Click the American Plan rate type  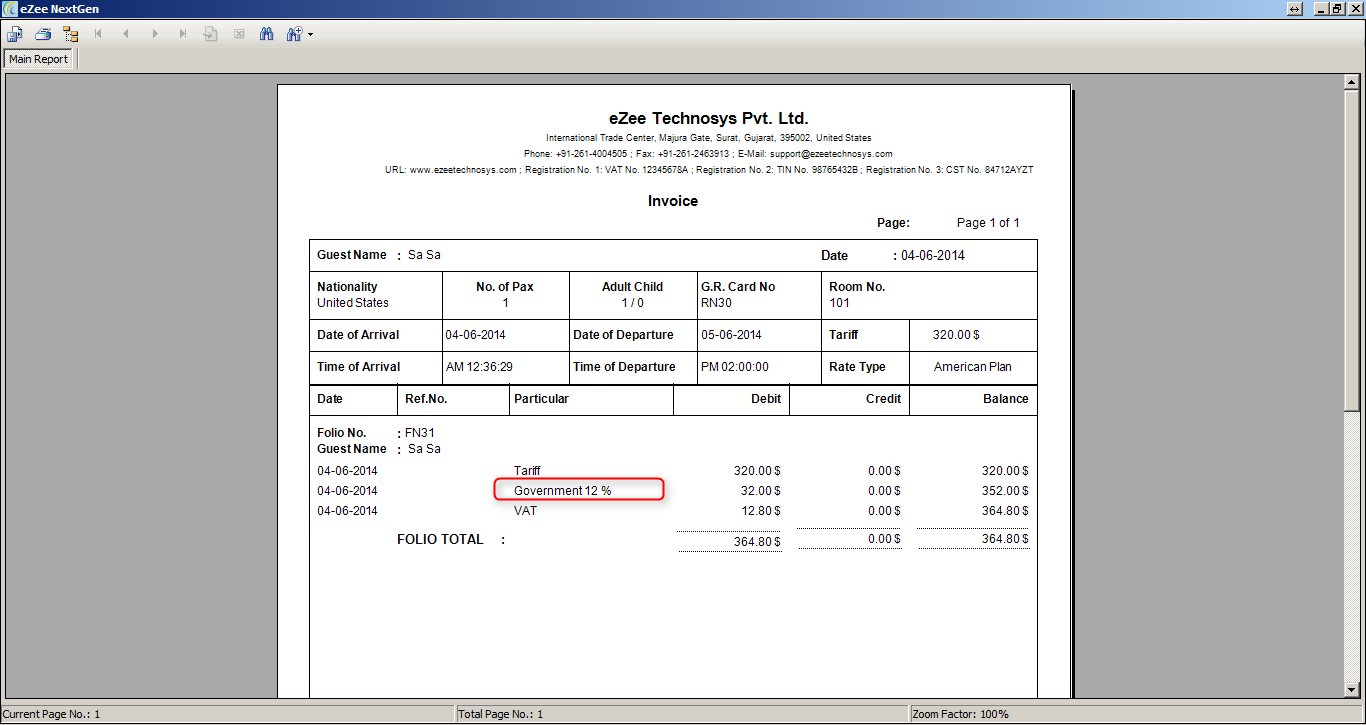(x=973, y=367)
